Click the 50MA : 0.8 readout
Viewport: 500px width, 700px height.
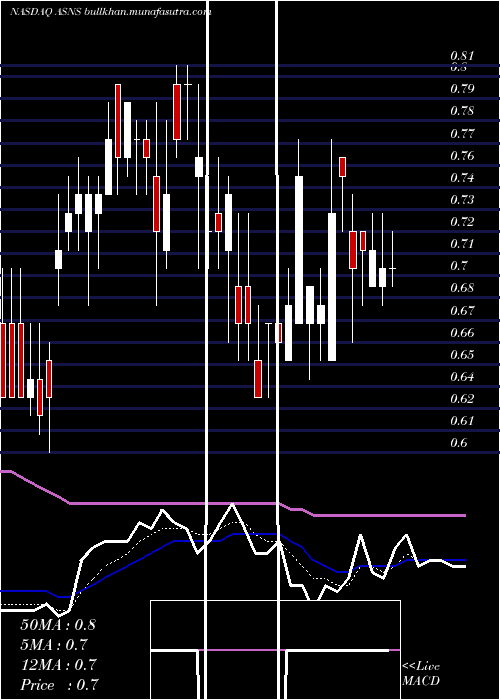58,625
